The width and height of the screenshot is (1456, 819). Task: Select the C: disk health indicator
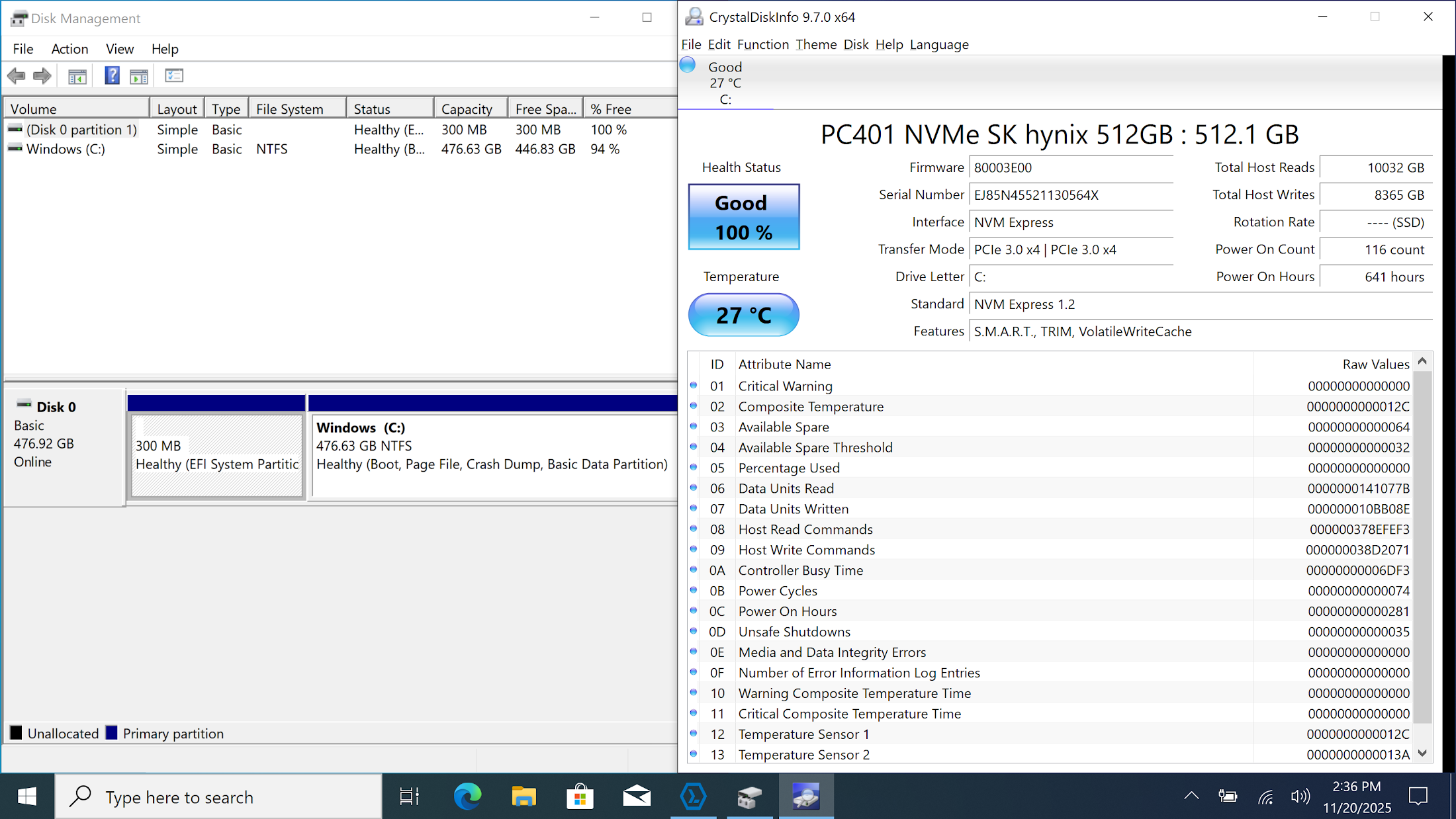tap(725, 83)
